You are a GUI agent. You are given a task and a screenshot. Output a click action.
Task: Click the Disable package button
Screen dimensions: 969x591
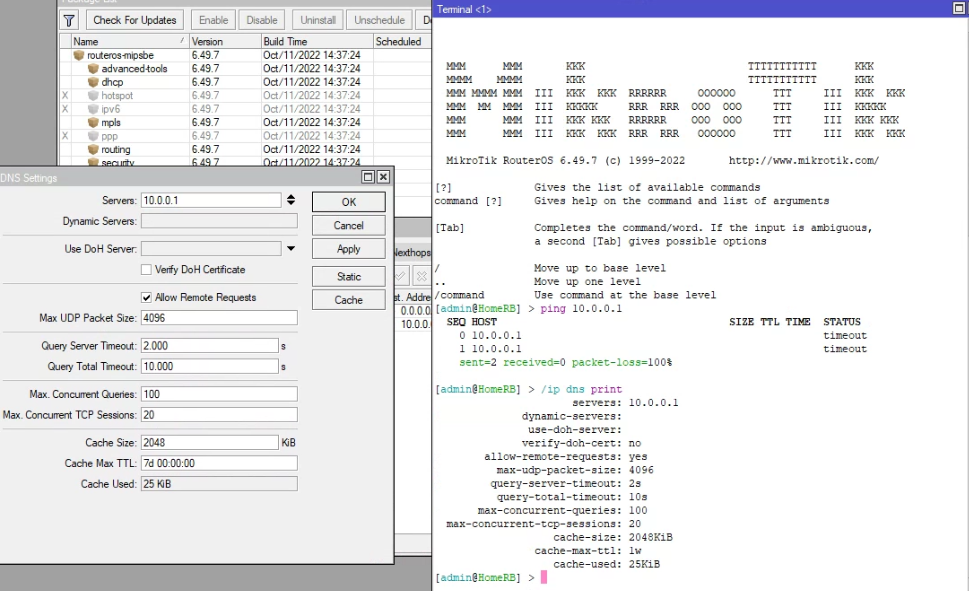[262, 20]
